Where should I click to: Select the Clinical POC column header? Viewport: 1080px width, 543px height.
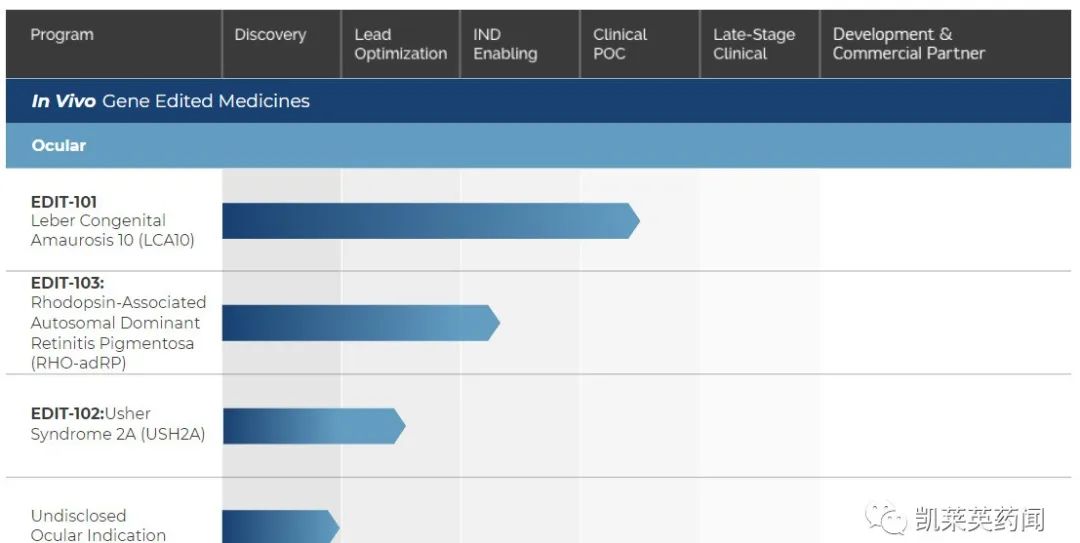(620, 44)
